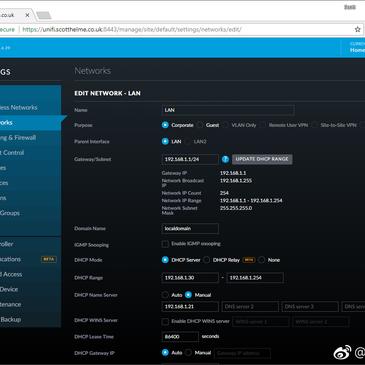Enable the DHCP WINS server checkbox

tap(165, 321)
